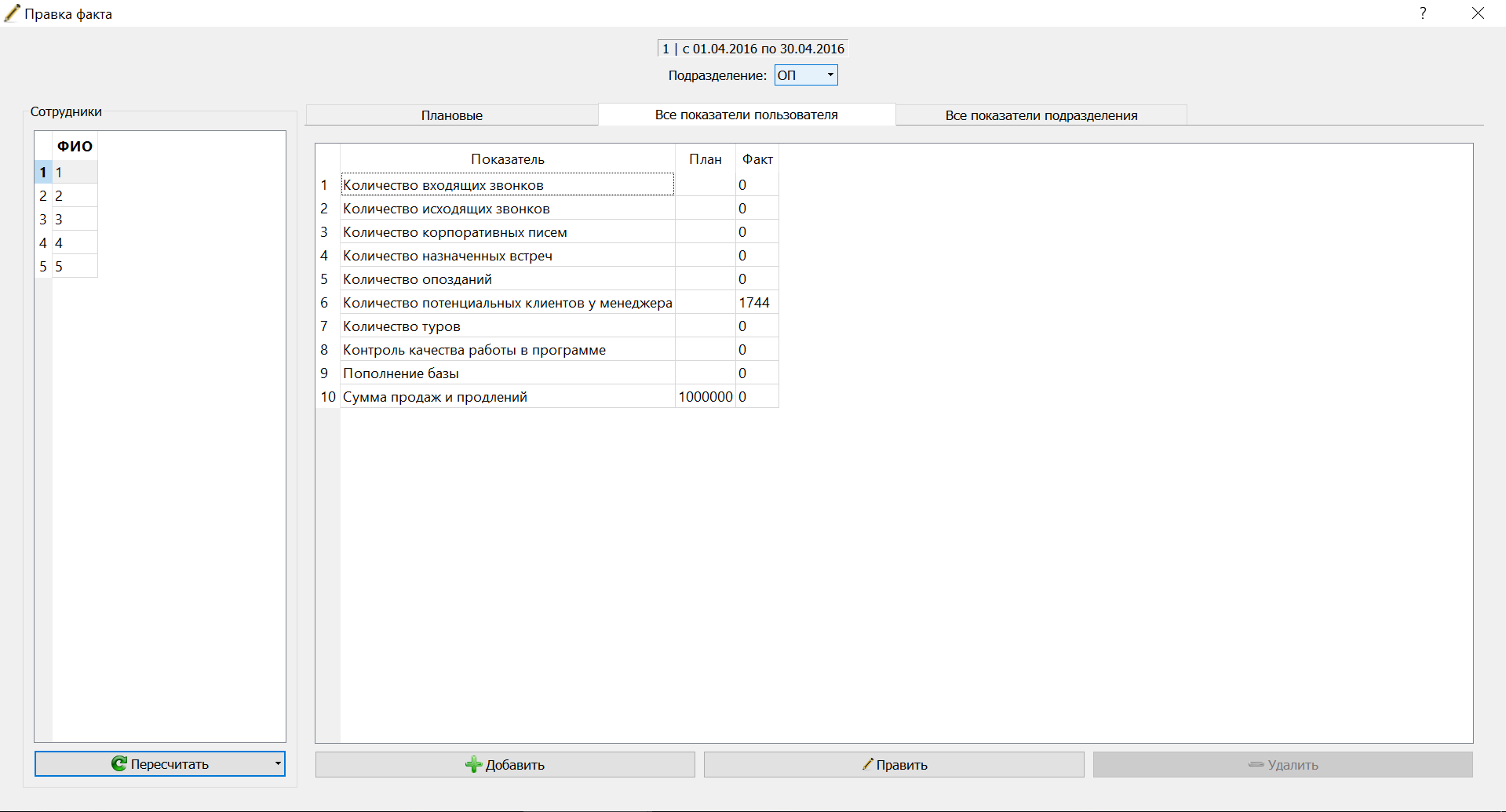Select employee 4 in Сотрудники list

tap(75, 242)
